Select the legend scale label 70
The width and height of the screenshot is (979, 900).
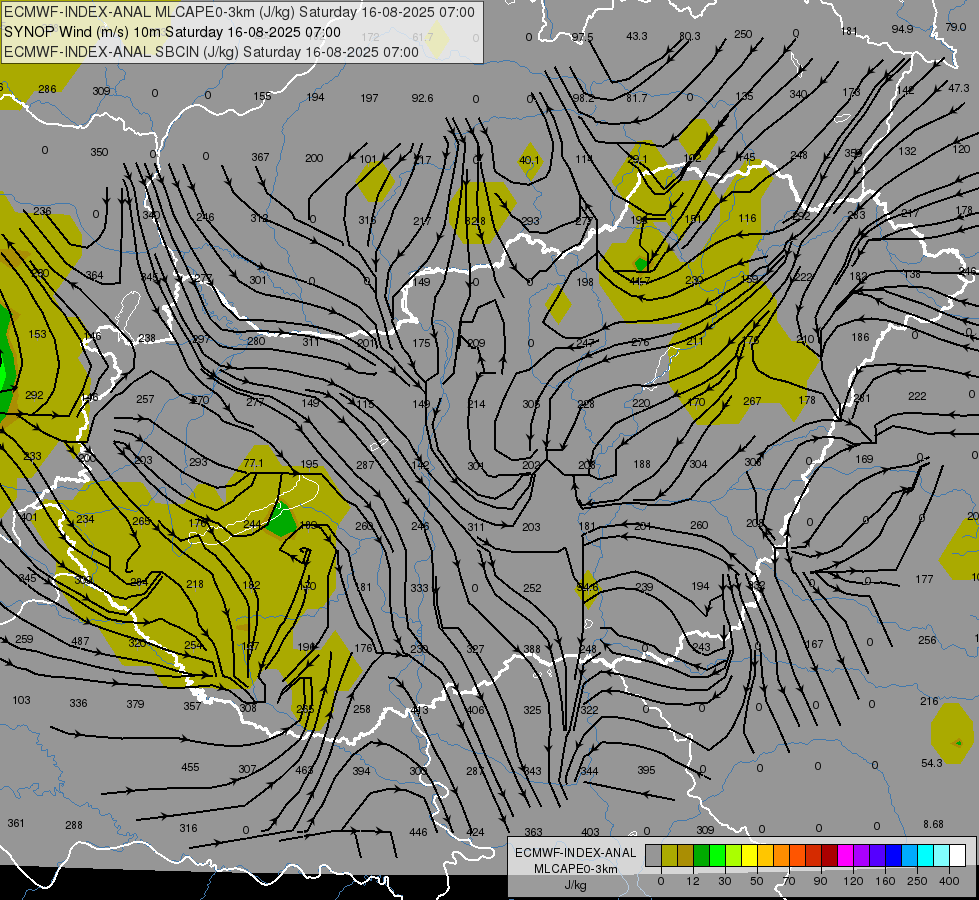pos(789,881)
